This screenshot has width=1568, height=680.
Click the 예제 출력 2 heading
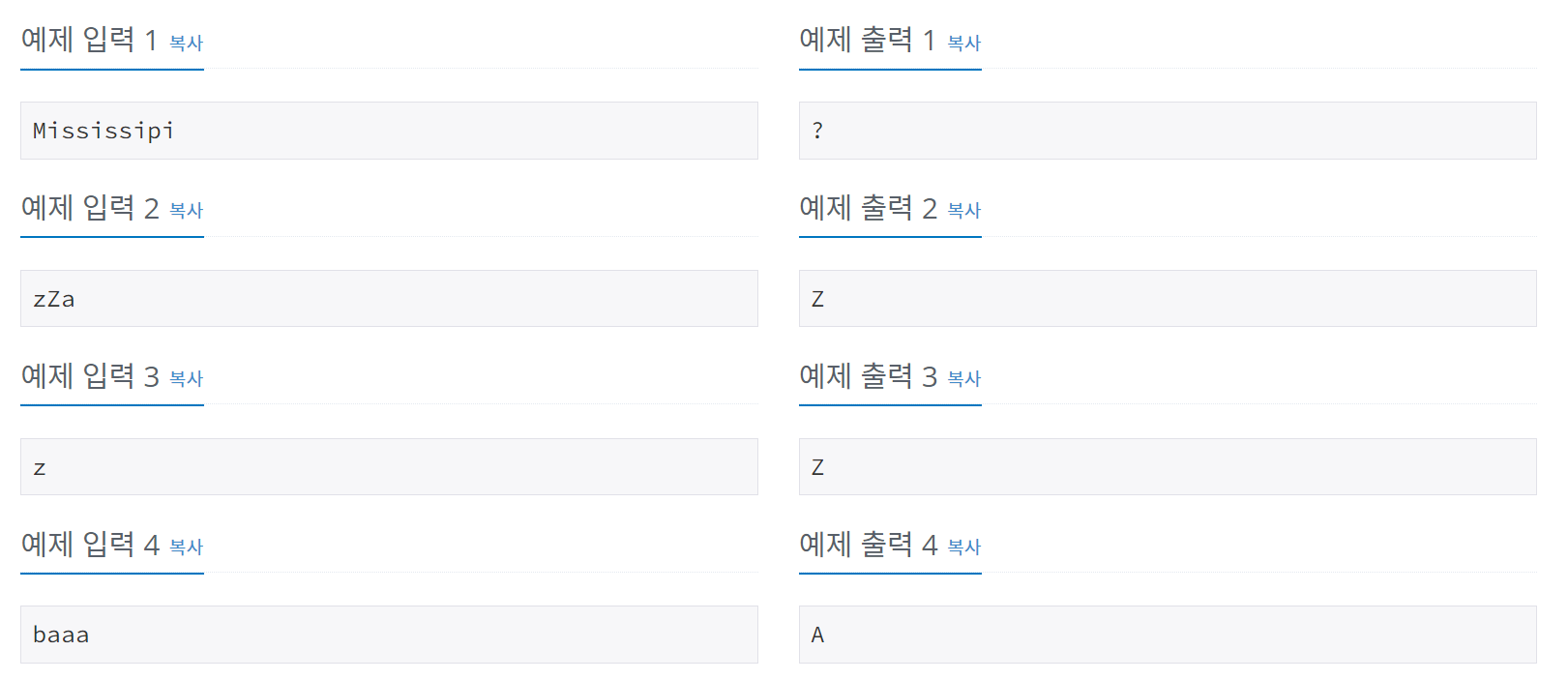coord(867,208)
